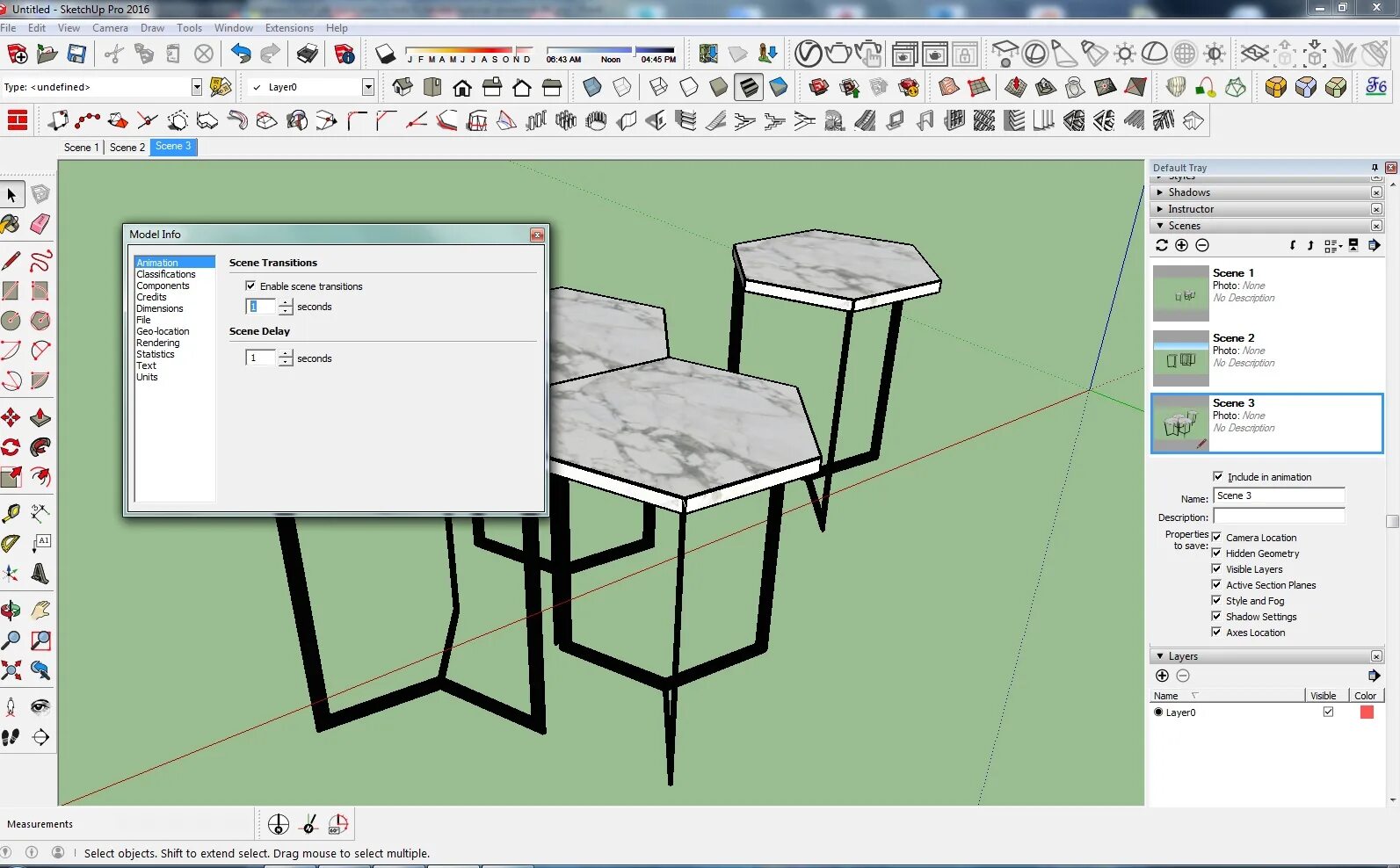
Task: Click Update Scene refresh icon
Action: 1162,246
